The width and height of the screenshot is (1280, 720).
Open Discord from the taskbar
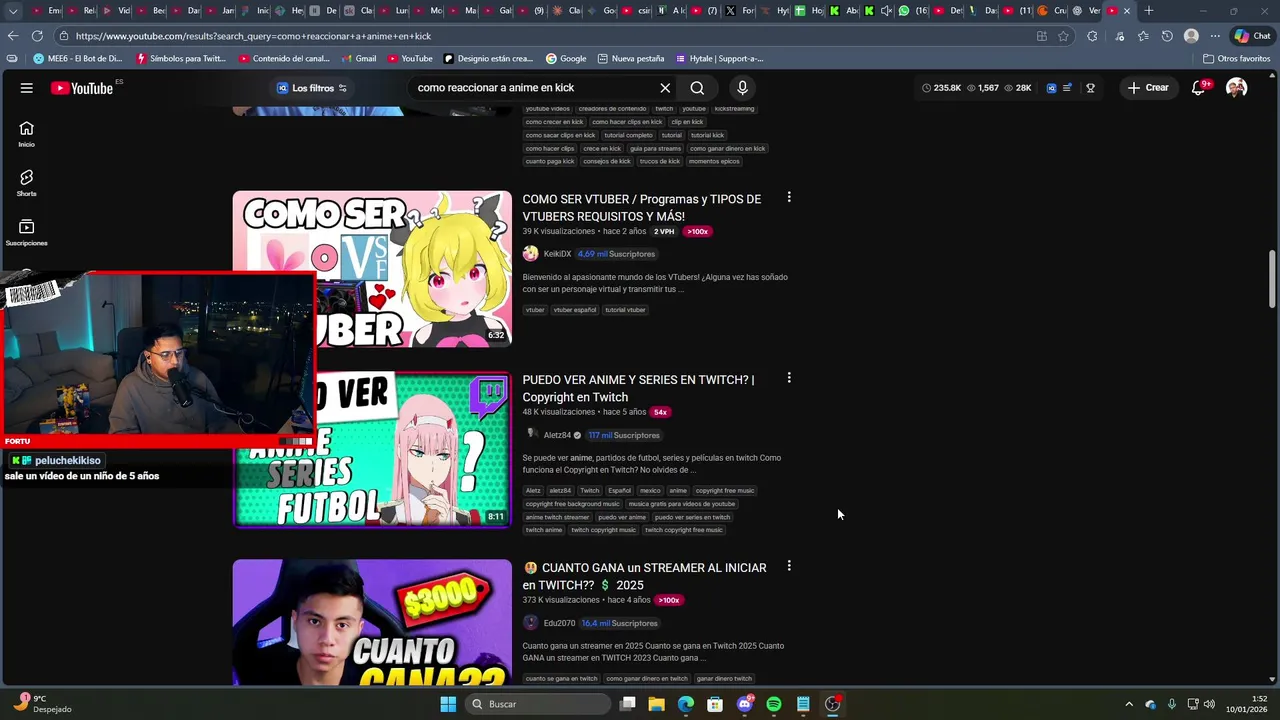[x=744, y=704]
